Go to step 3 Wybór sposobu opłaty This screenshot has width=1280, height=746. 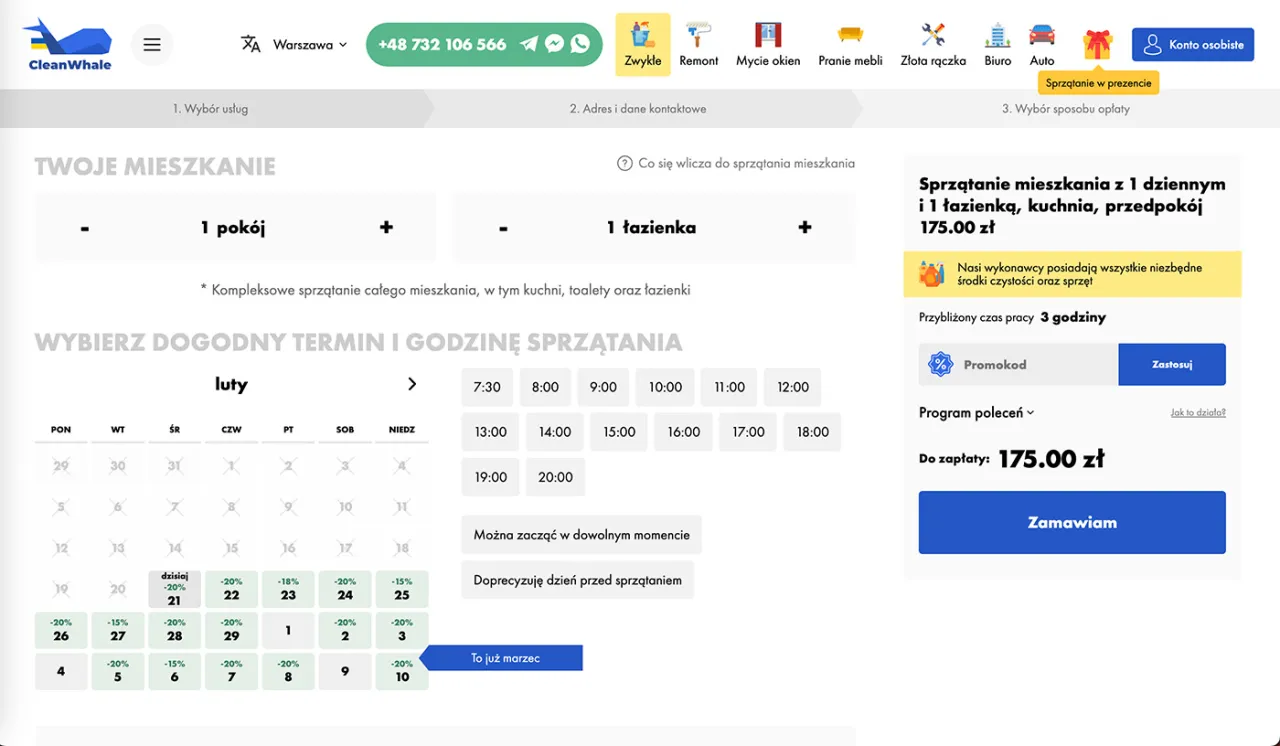click(x=1066, y=109)
